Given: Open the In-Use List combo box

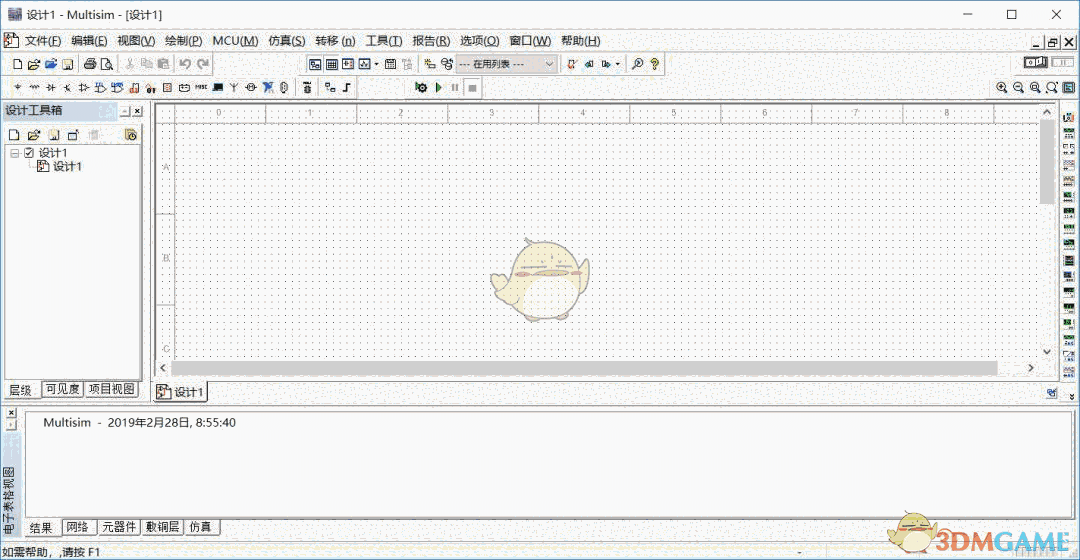Looking at the screenshot, I should [x=506, y=64].
